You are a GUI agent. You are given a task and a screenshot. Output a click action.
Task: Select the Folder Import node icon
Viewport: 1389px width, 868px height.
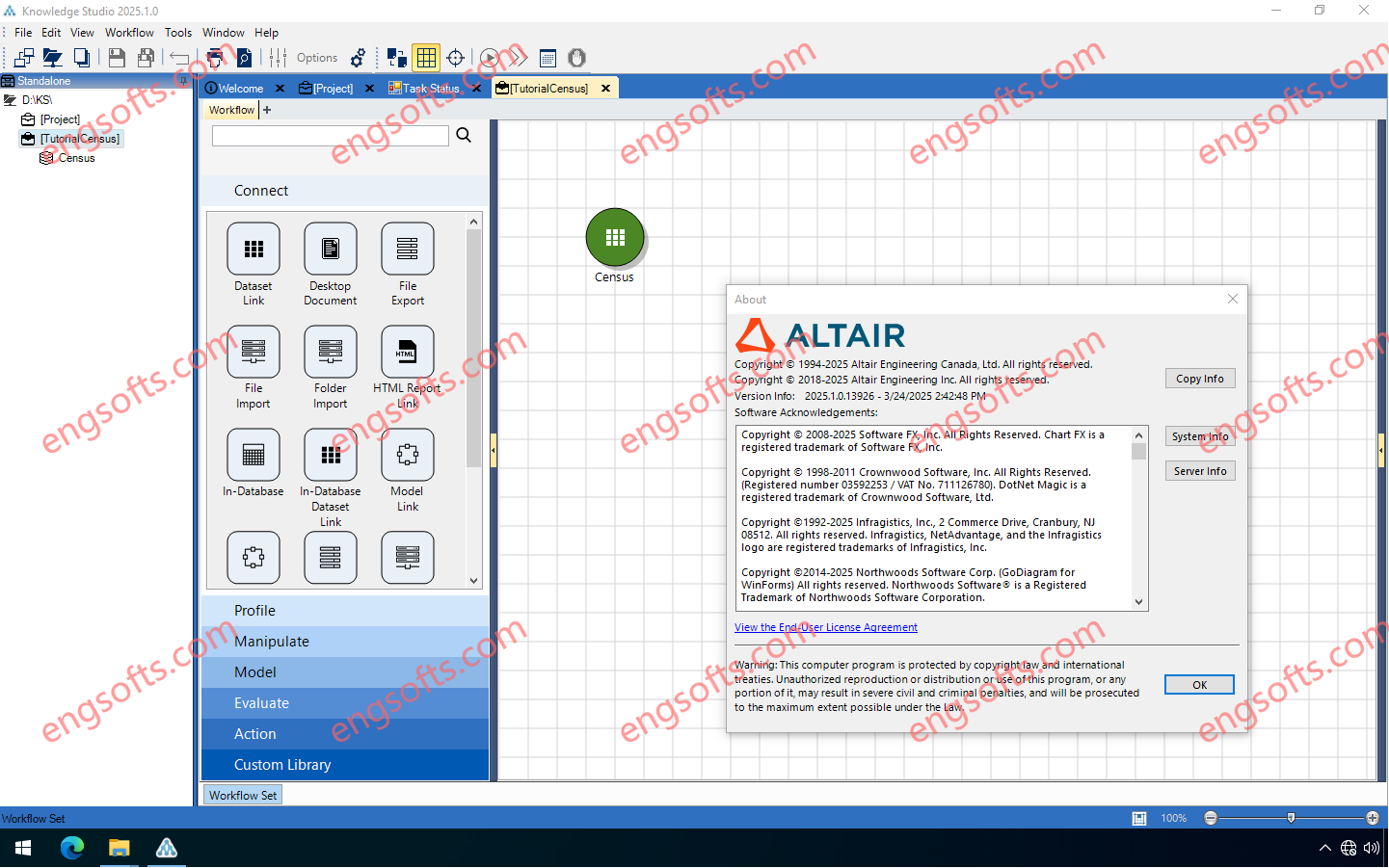pyautogui.click(x=331, y=352)
